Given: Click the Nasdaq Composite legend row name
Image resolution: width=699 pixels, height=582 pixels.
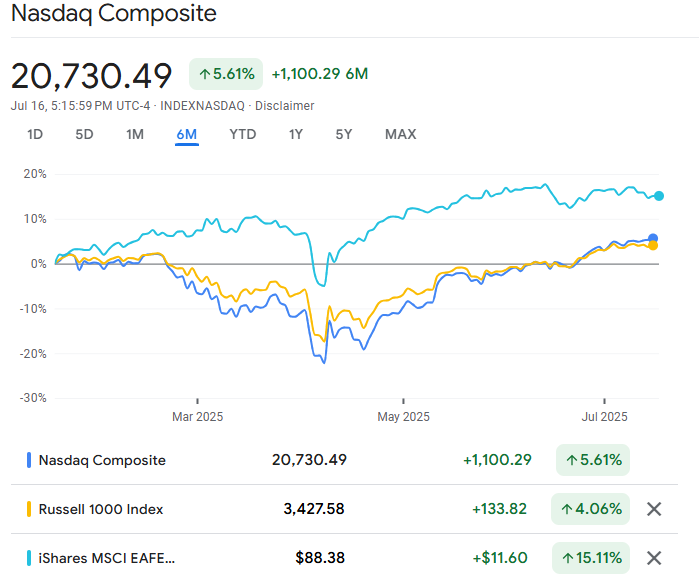Looking at the screenshot, I should pos(102,460).
